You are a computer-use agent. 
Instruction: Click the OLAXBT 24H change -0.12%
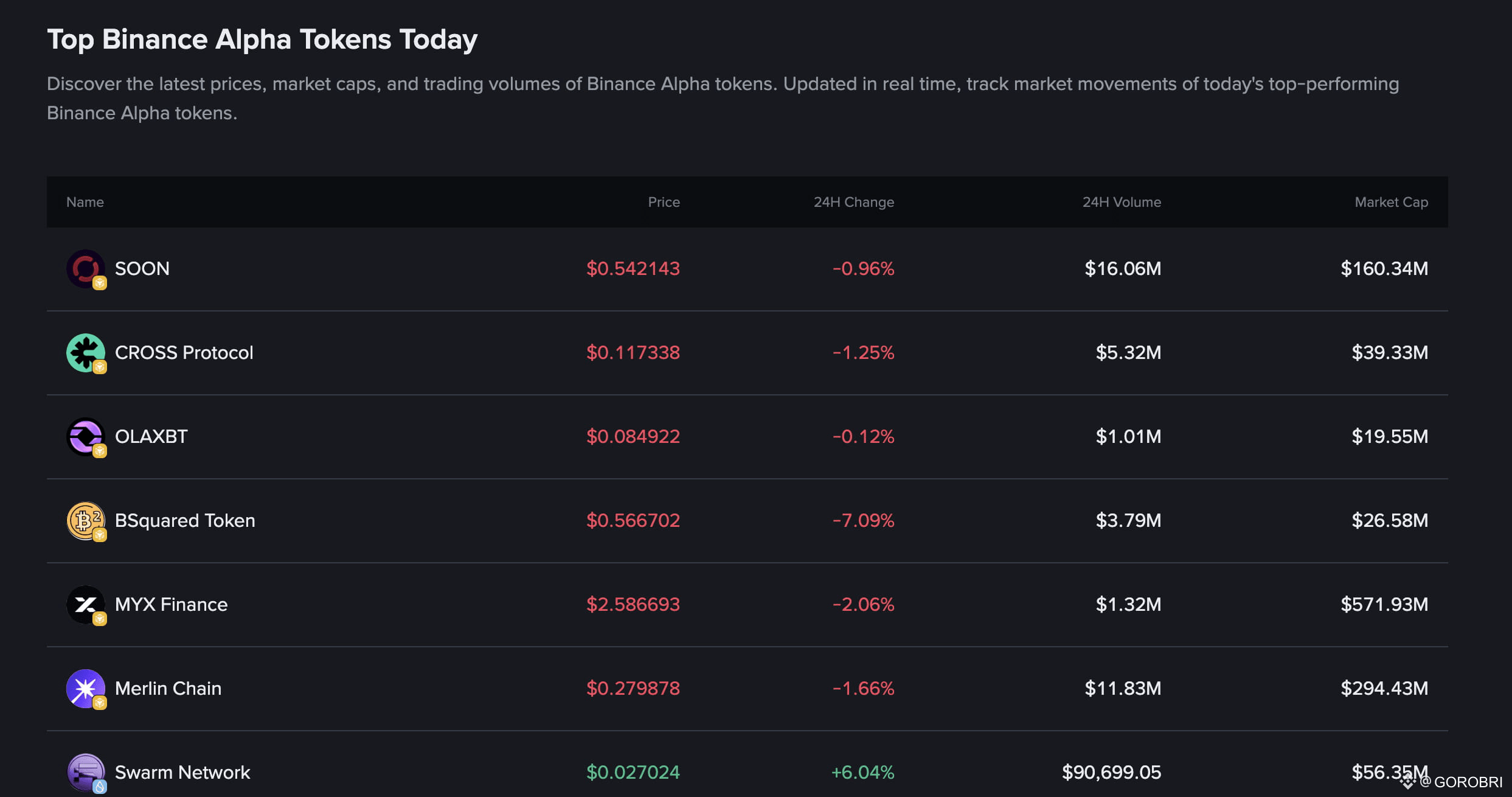click(862, 436)
